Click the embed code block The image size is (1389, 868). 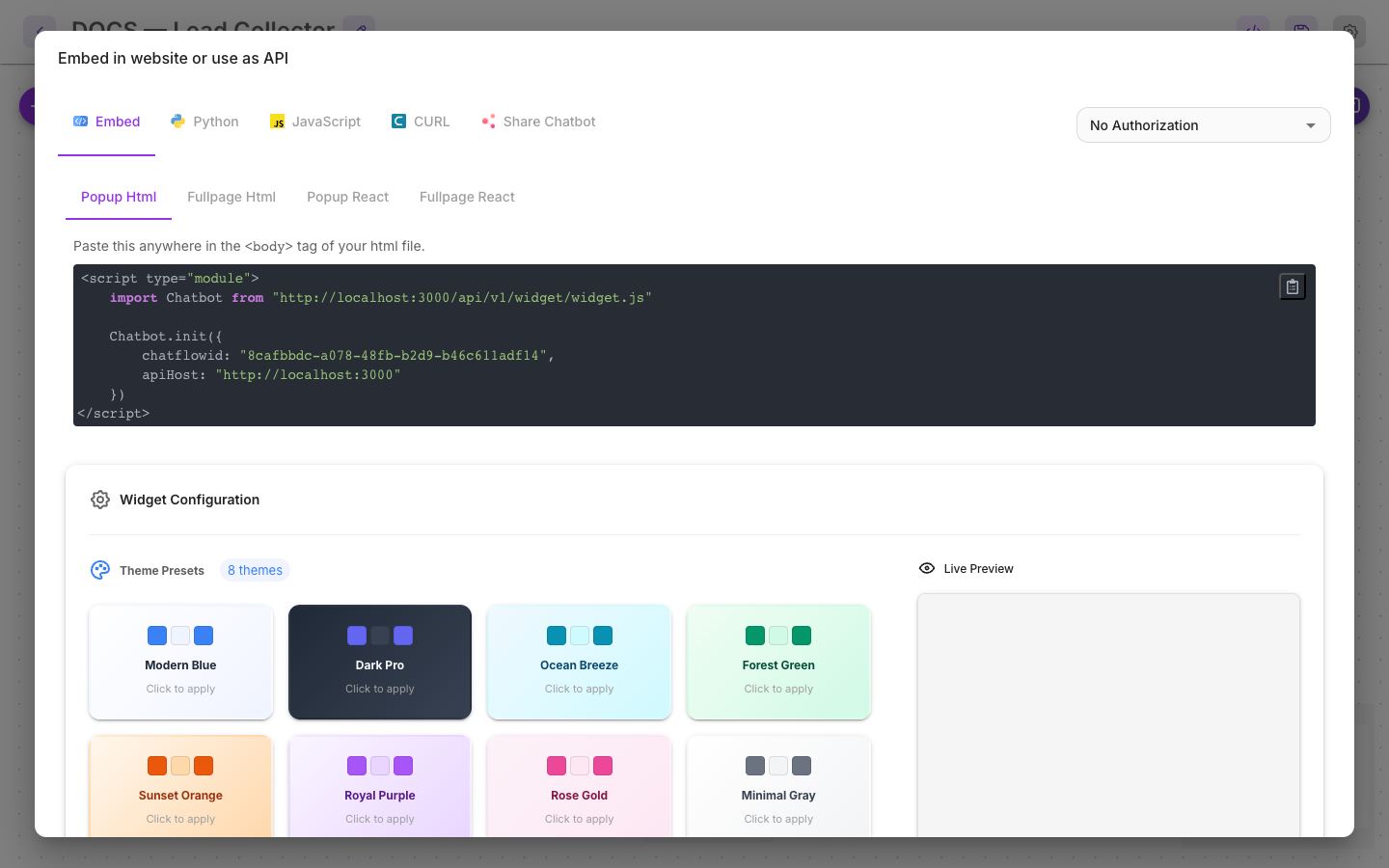point(694,345)
